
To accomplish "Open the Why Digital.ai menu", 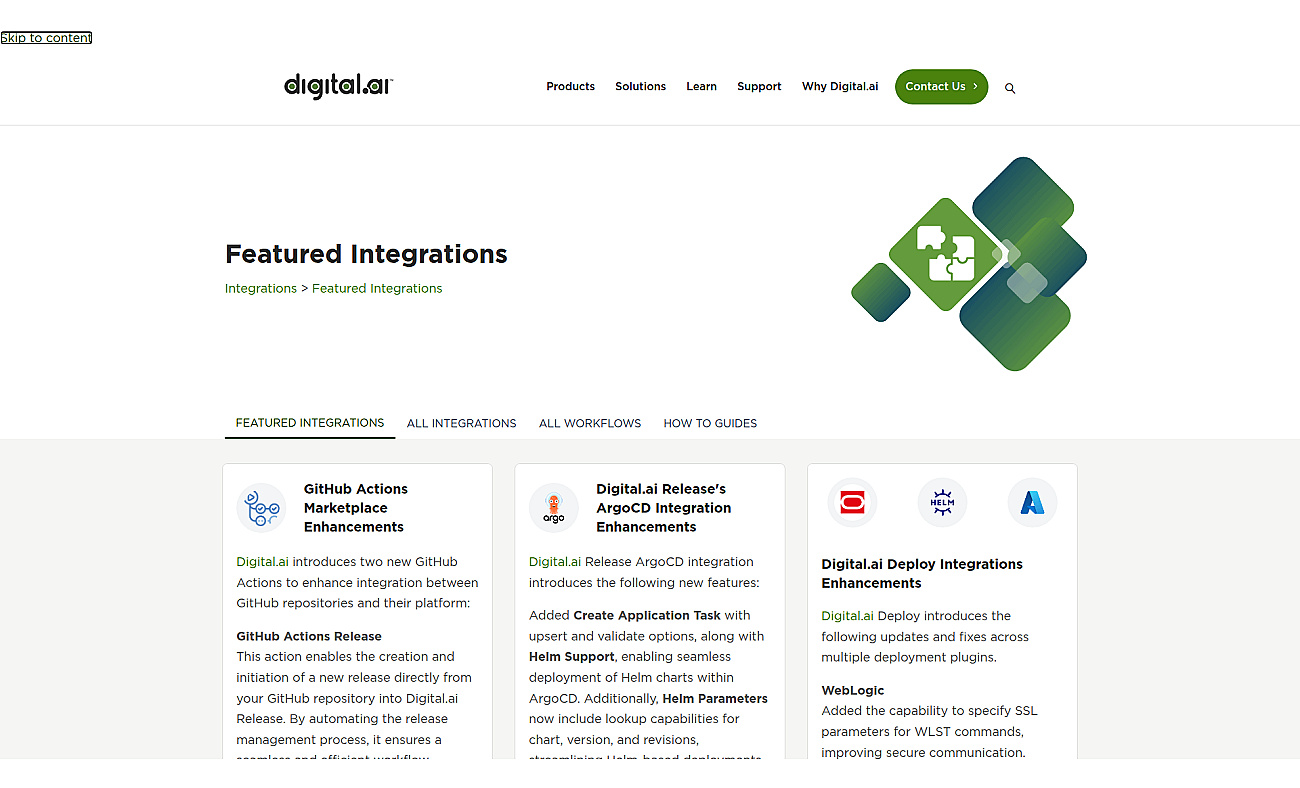I will (840, 87).
